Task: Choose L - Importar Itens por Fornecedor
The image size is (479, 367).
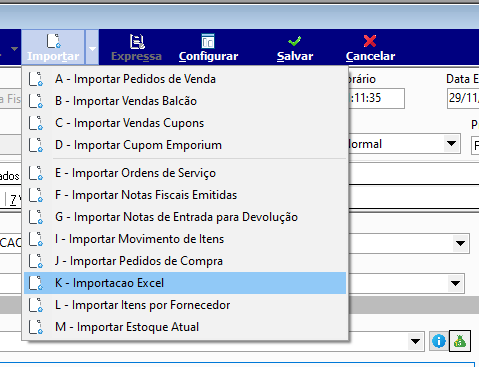Action: (x=185, y=305)
